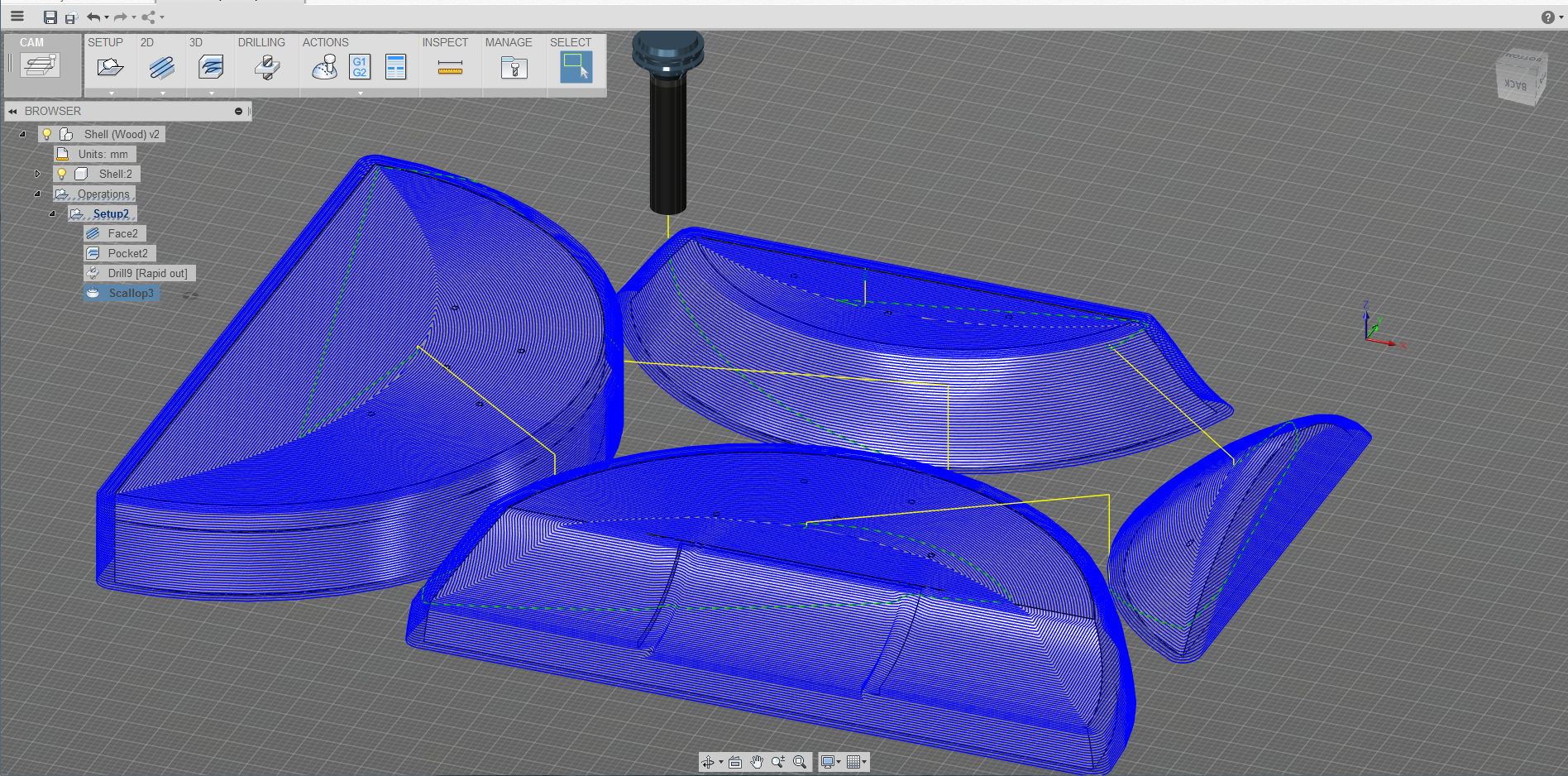The width and height of the screenshot is (1568, 776).
Task: Select the Setup2 node label
Action: [111, 213]
